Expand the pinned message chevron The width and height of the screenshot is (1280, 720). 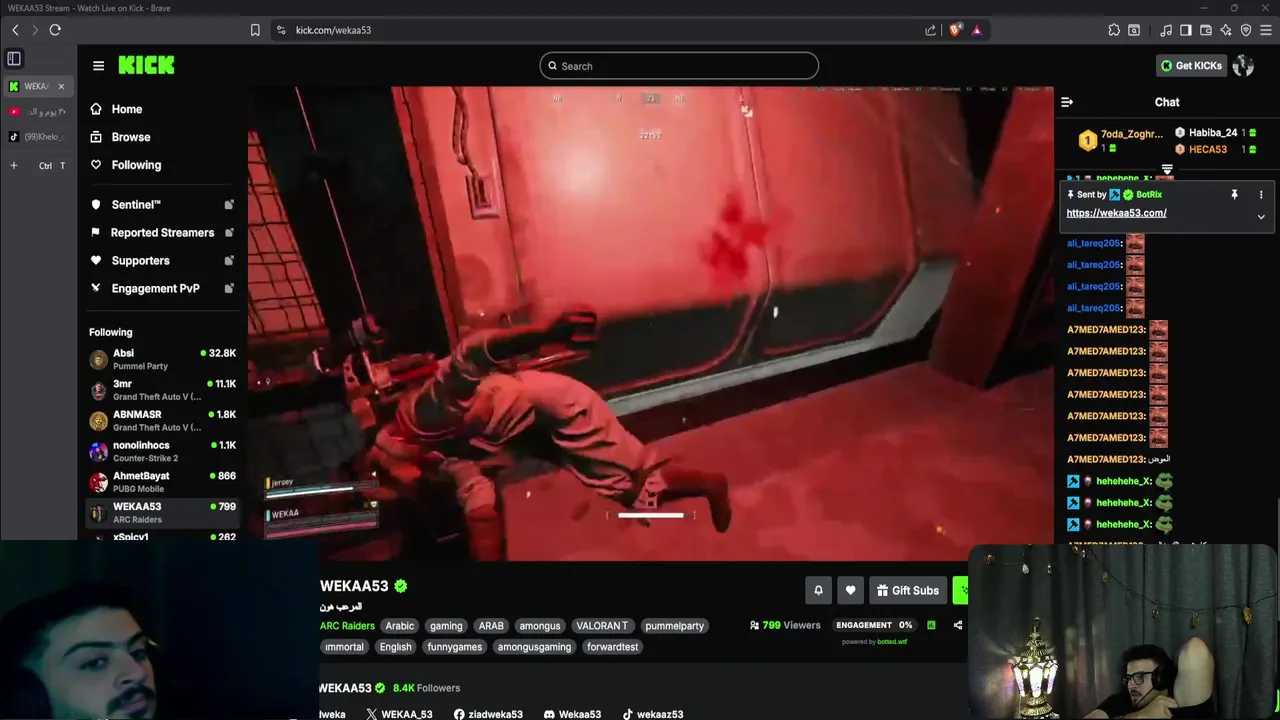coord(1261,217)
